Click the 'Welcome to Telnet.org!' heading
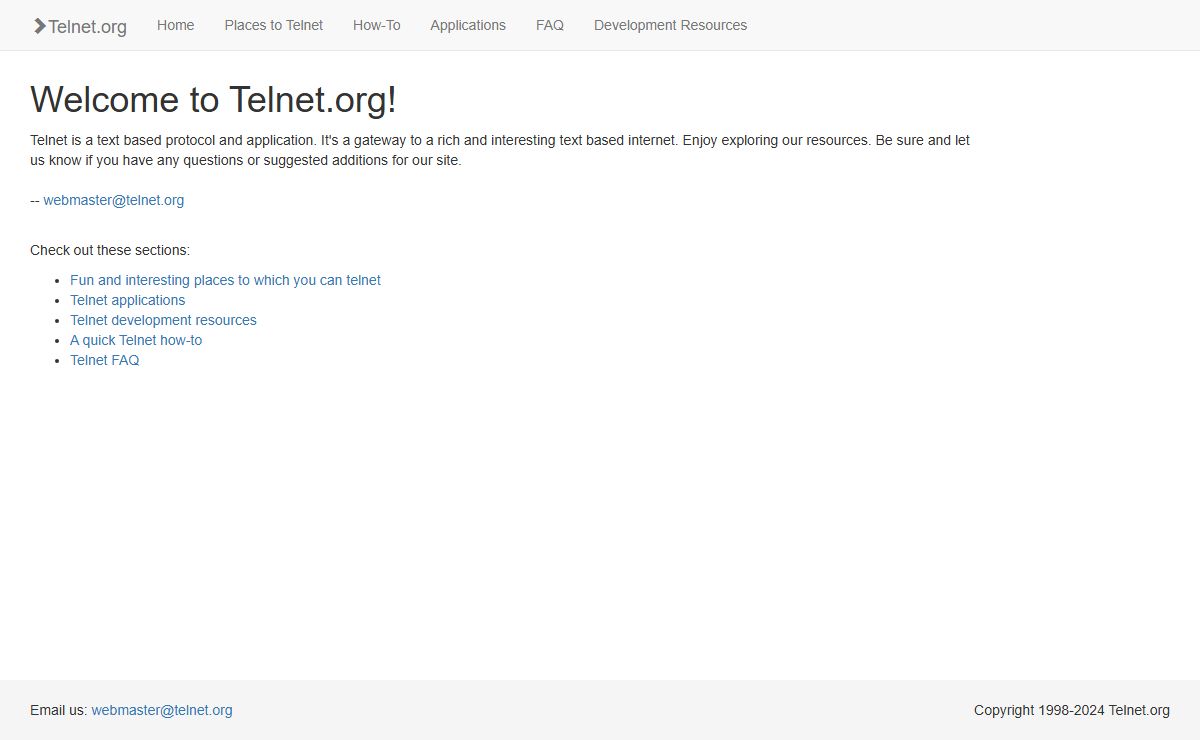Screen dimensions: 1200x740 pyautogui.click(x=213, y=100)
